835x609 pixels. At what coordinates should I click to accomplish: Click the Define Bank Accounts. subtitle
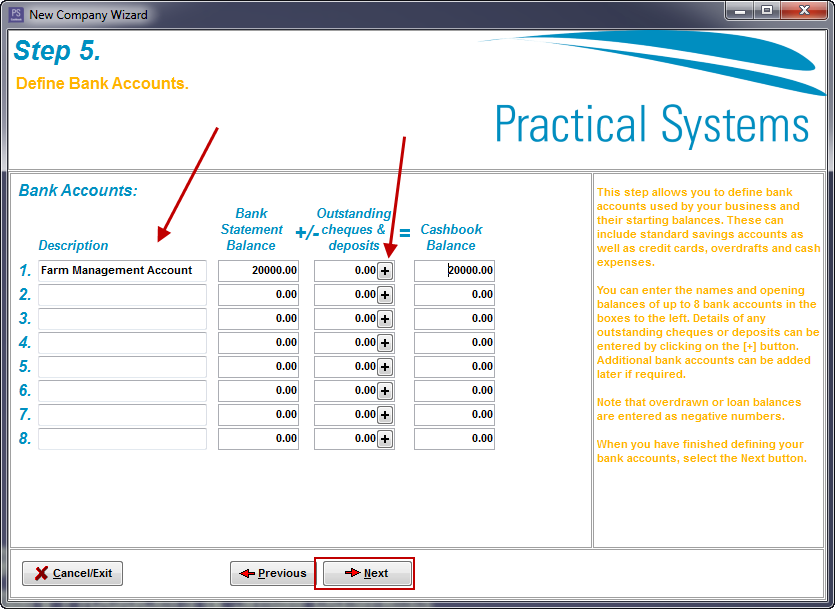coord(102,84)
